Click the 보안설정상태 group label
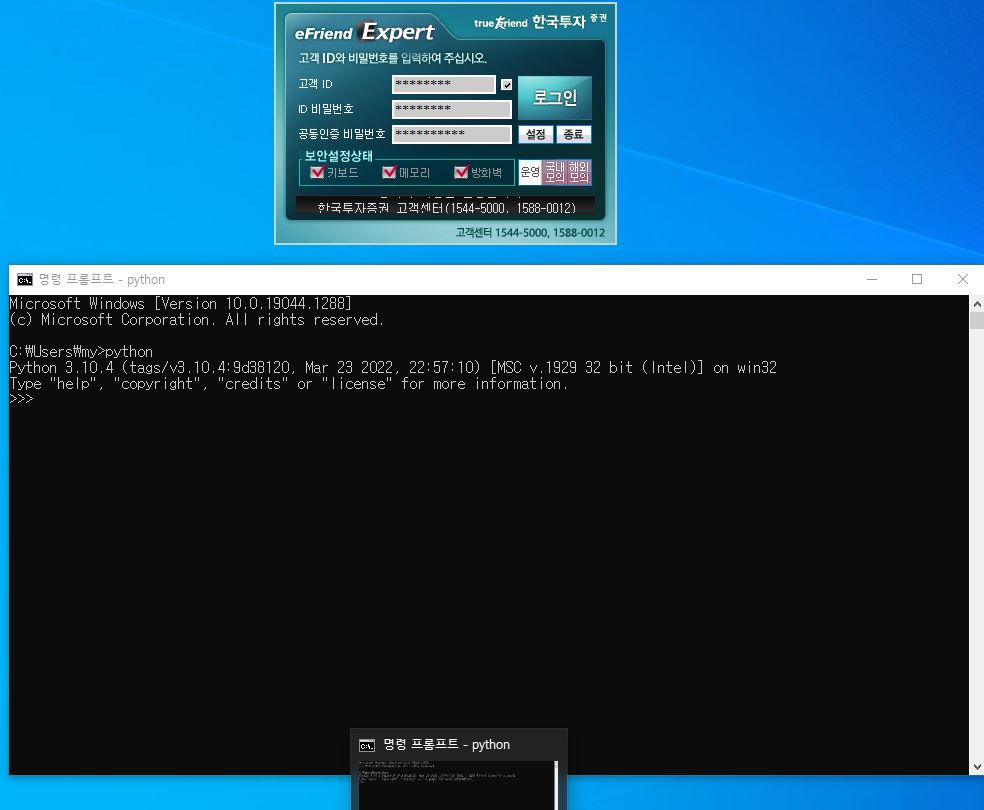Image resolution: width=984 pixels, height=810 pixels. click(339, 156)
